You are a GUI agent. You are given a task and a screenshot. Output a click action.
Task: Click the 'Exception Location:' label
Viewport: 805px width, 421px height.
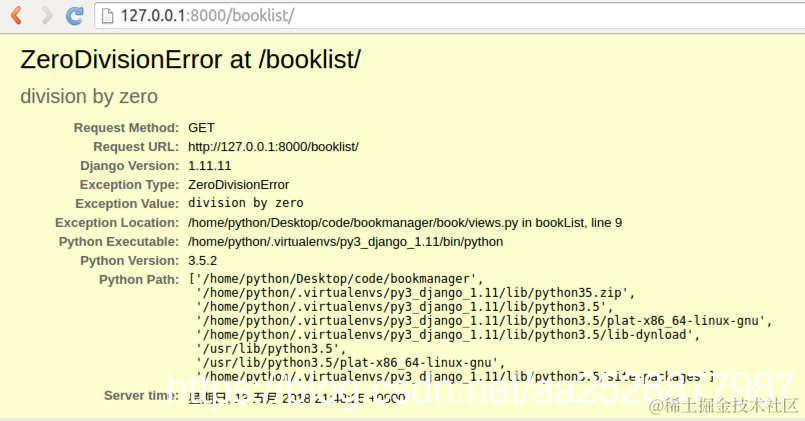tap(117, 223)
